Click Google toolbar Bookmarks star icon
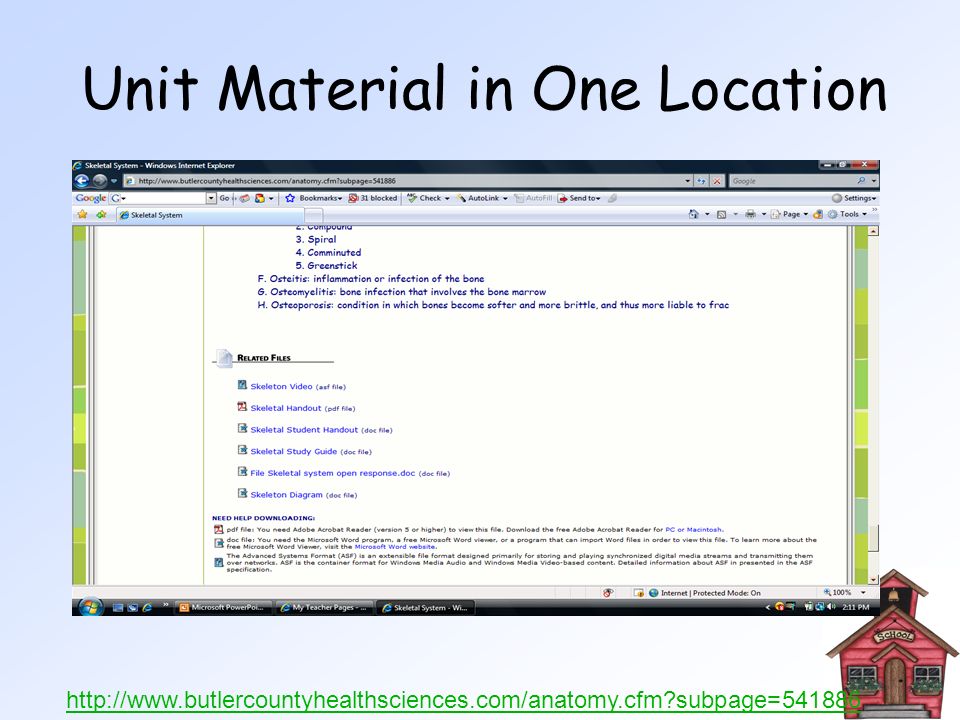This screenshot has height=720, width=960. pyautogui.click(x=290, y=198)
